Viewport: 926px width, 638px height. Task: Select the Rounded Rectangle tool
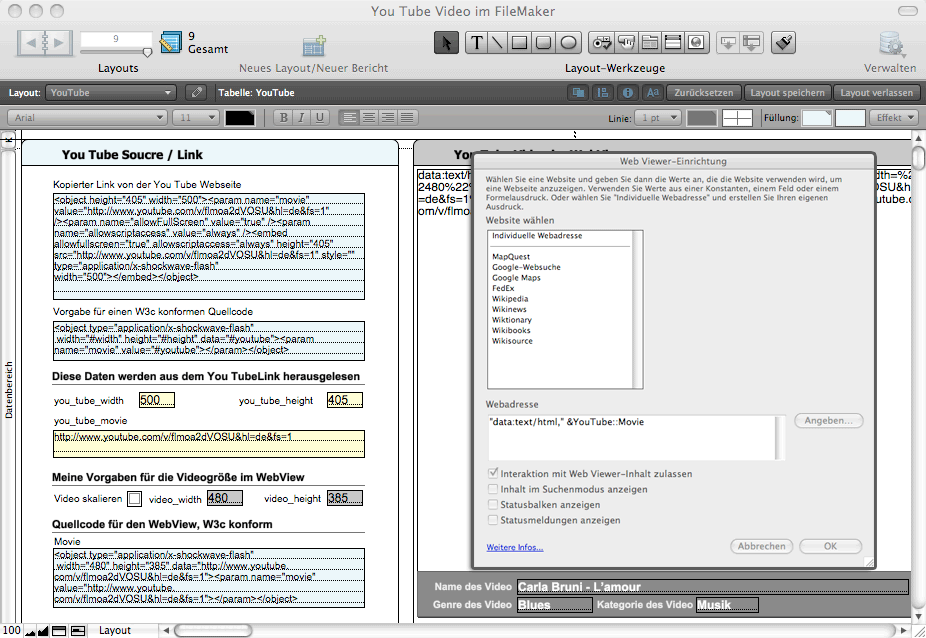544,43
